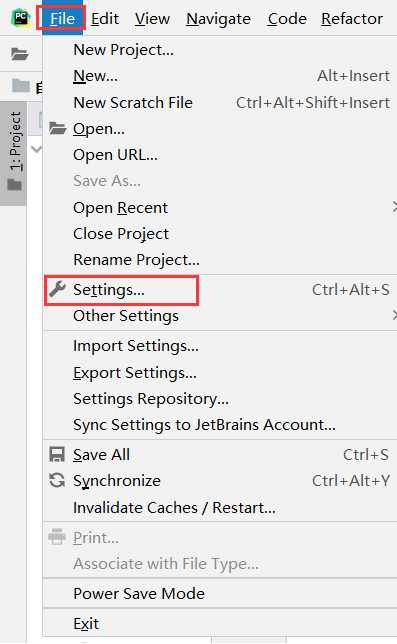Open the Edit menu
Viewport: 397px width, 644px height.
(105, 18)
